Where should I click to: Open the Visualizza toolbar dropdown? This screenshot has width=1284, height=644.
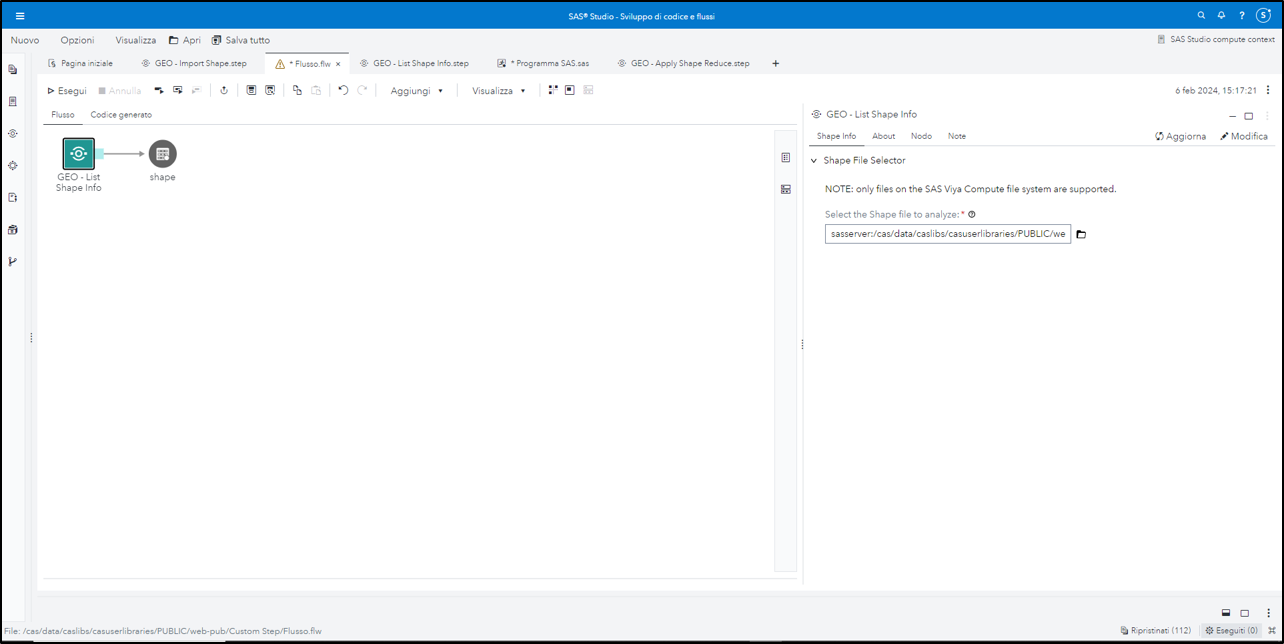coord(499,91)
